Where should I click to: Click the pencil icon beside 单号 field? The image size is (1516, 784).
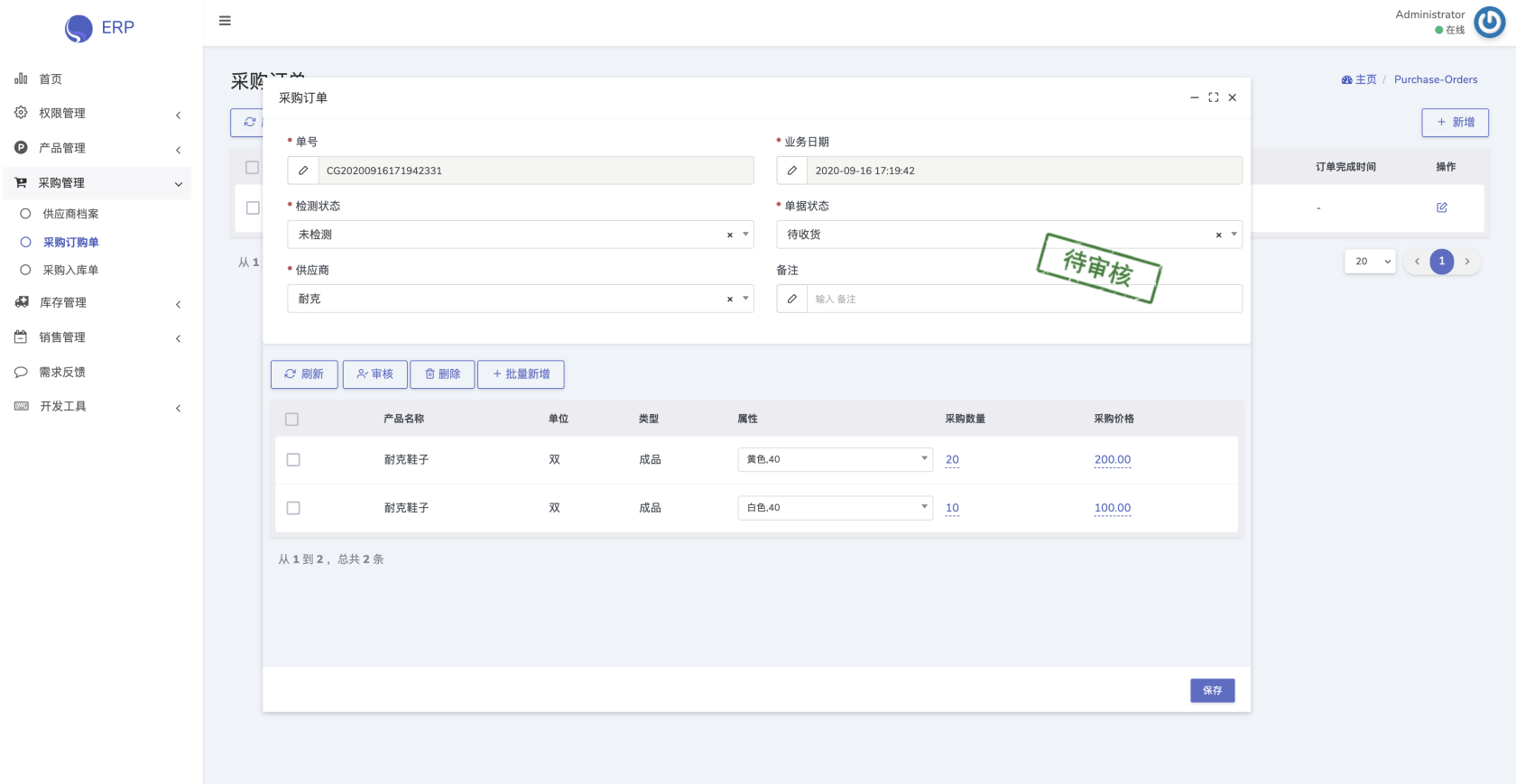tap(303, 171)
